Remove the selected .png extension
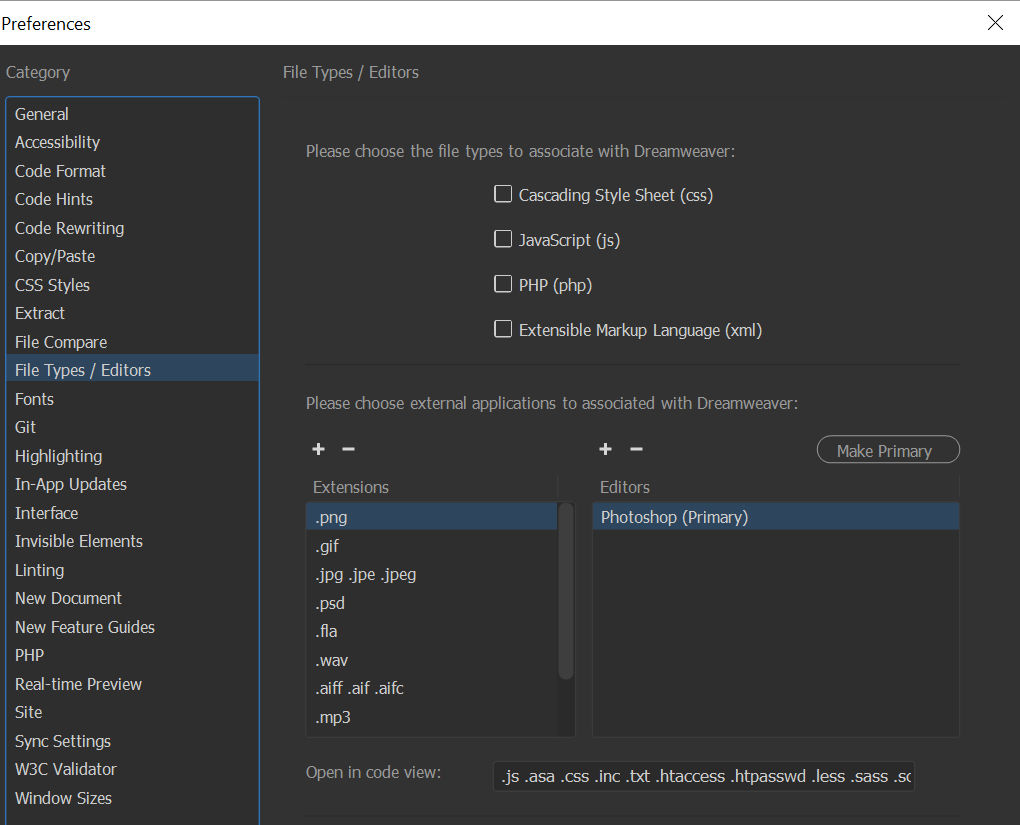The image size is (1020, 825). tap(348, 449)
